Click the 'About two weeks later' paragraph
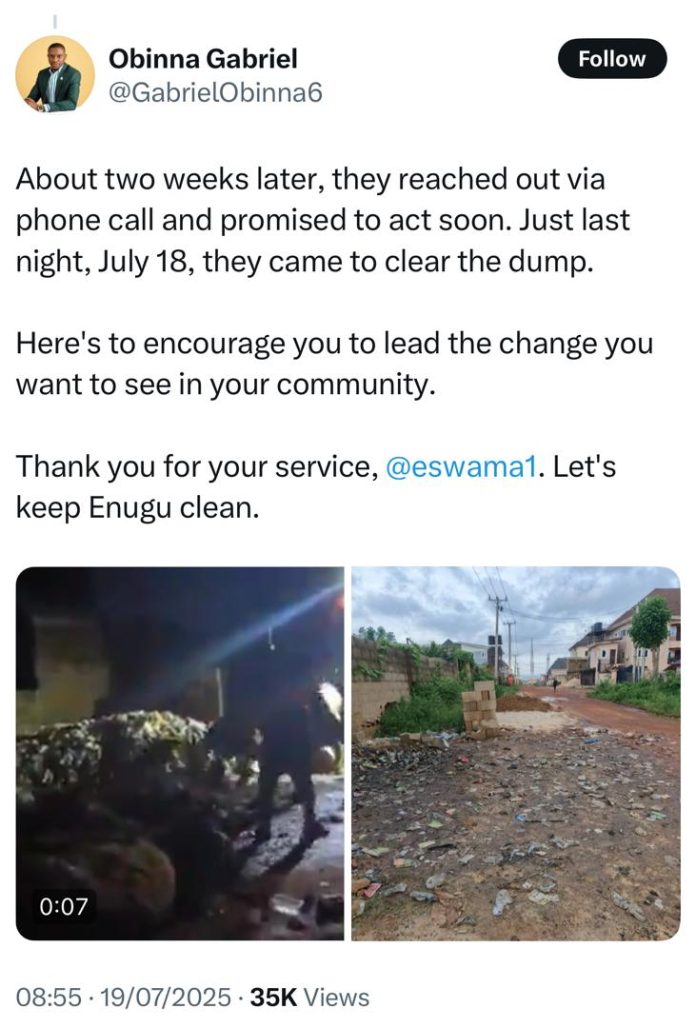 [x=322, y=220]
